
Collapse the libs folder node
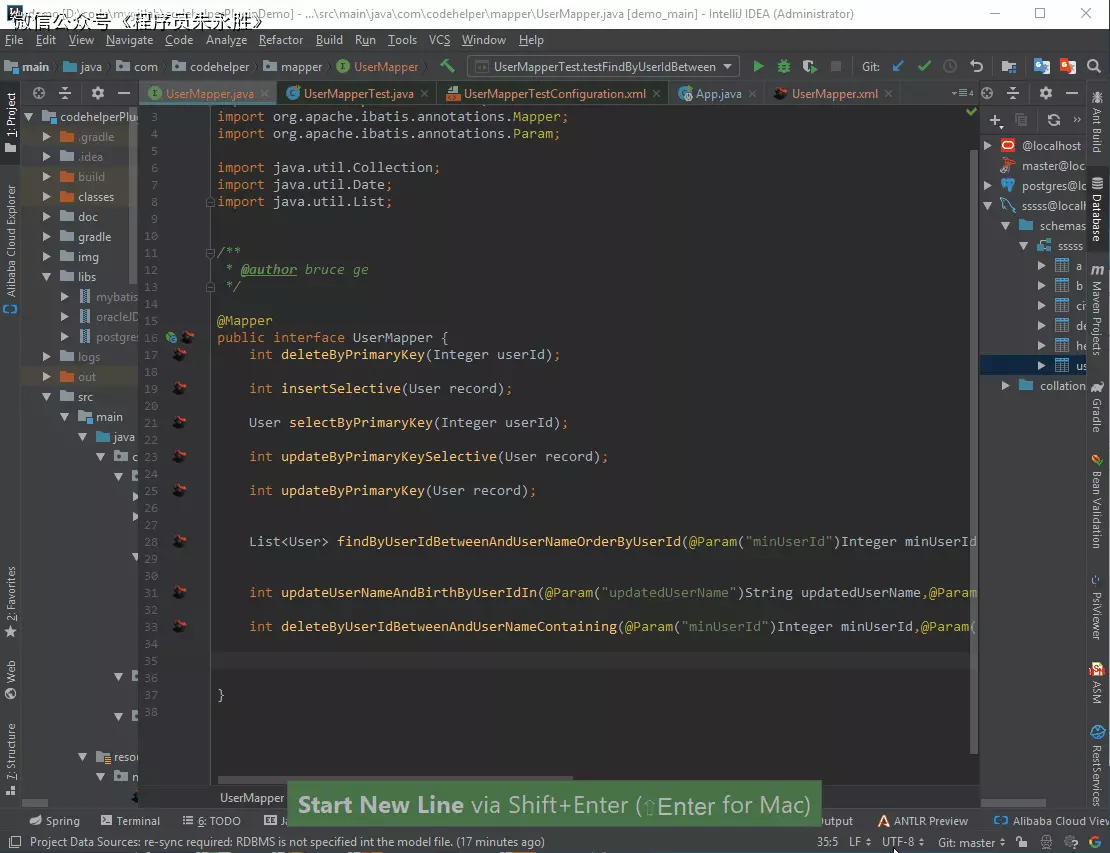point(47,277)
